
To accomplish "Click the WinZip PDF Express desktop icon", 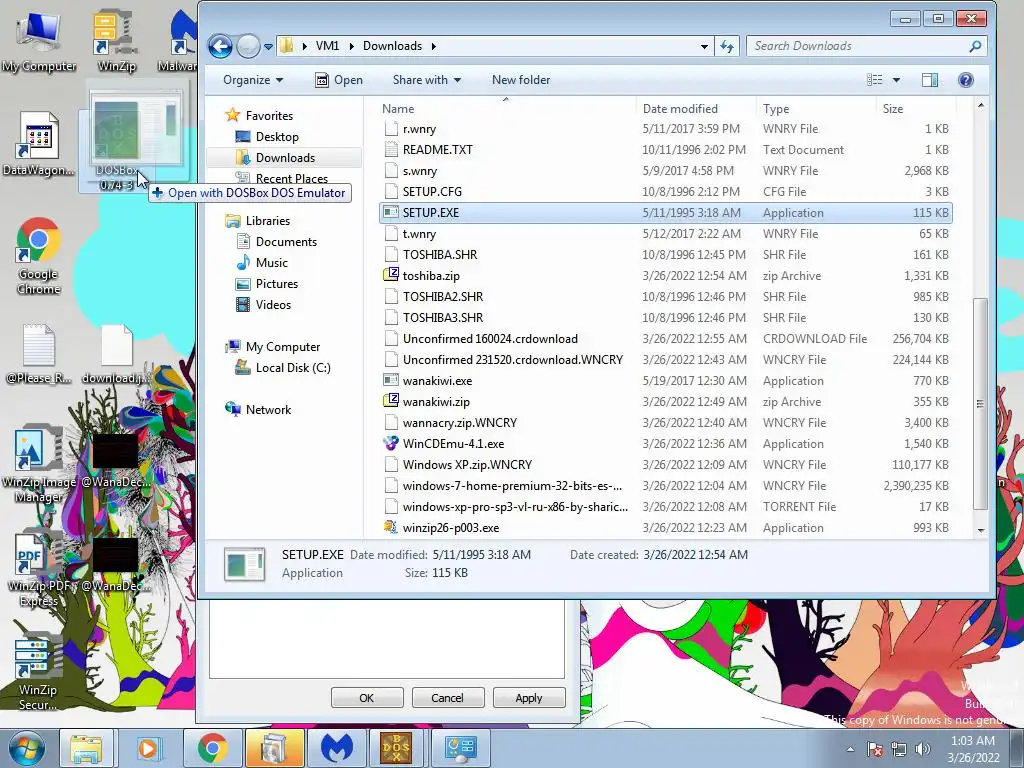I will point(39,569).
